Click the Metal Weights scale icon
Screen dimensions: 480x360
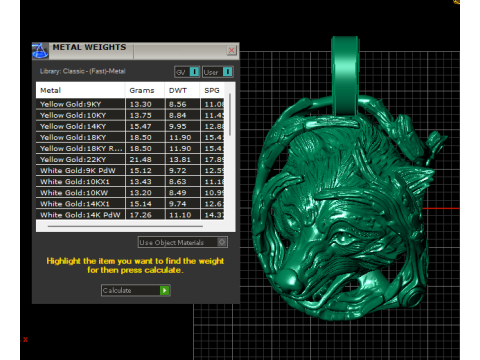coord(40,51)
